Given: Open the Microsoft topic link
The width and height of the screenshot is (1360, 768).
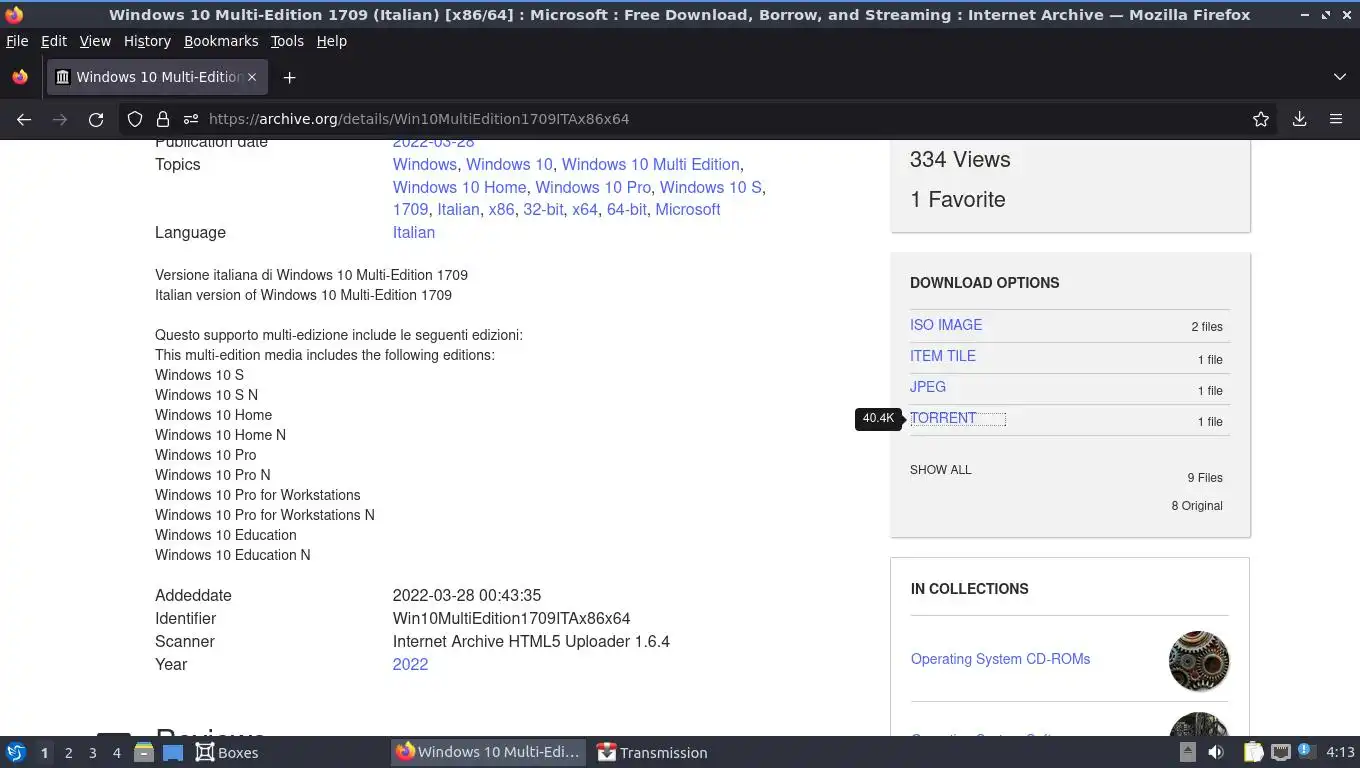Looking at the screenshot, I should tap(688, 210).
